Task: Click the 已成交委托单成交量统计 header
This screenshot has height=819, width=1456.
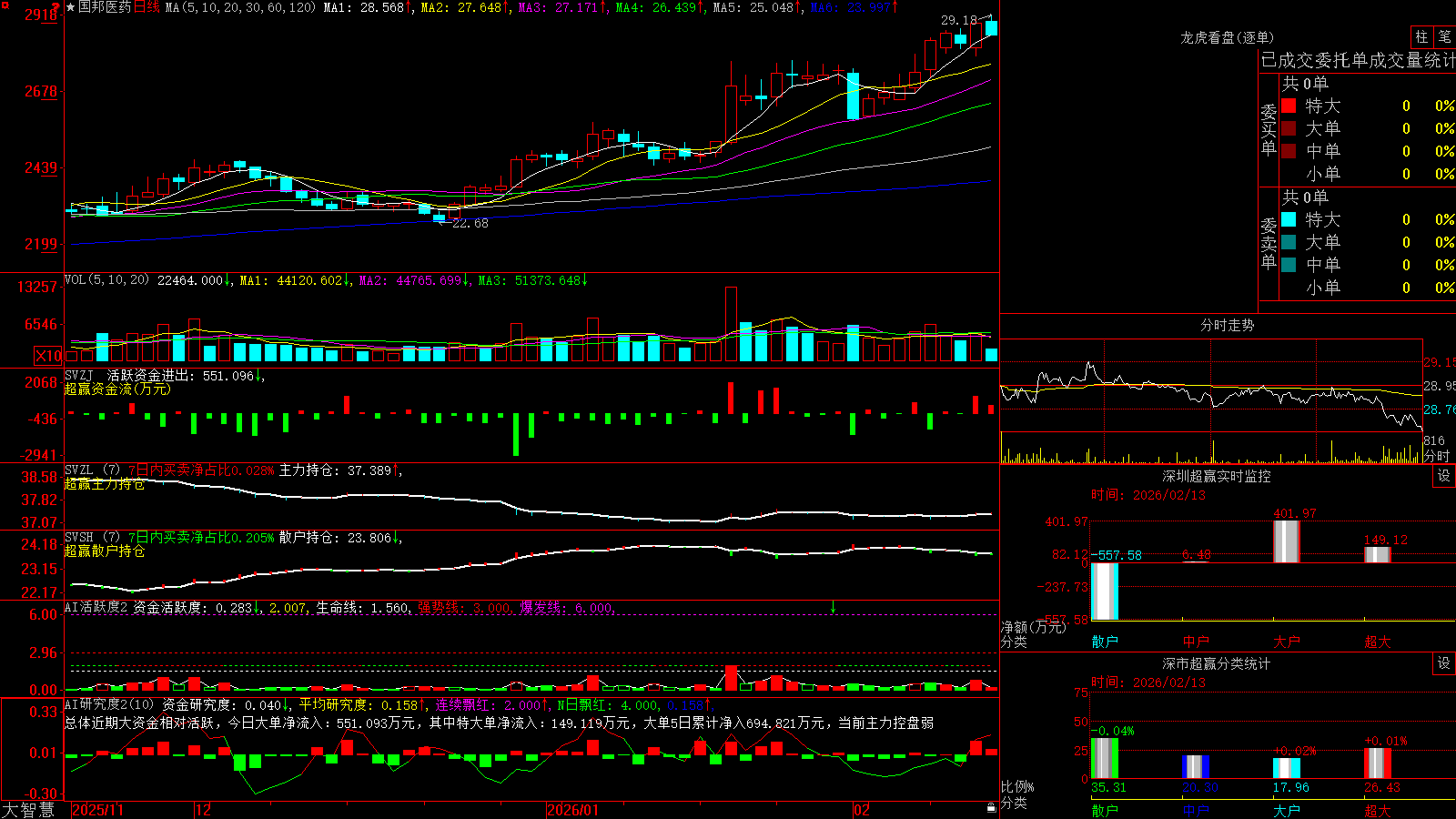Action: [1358, 60]
